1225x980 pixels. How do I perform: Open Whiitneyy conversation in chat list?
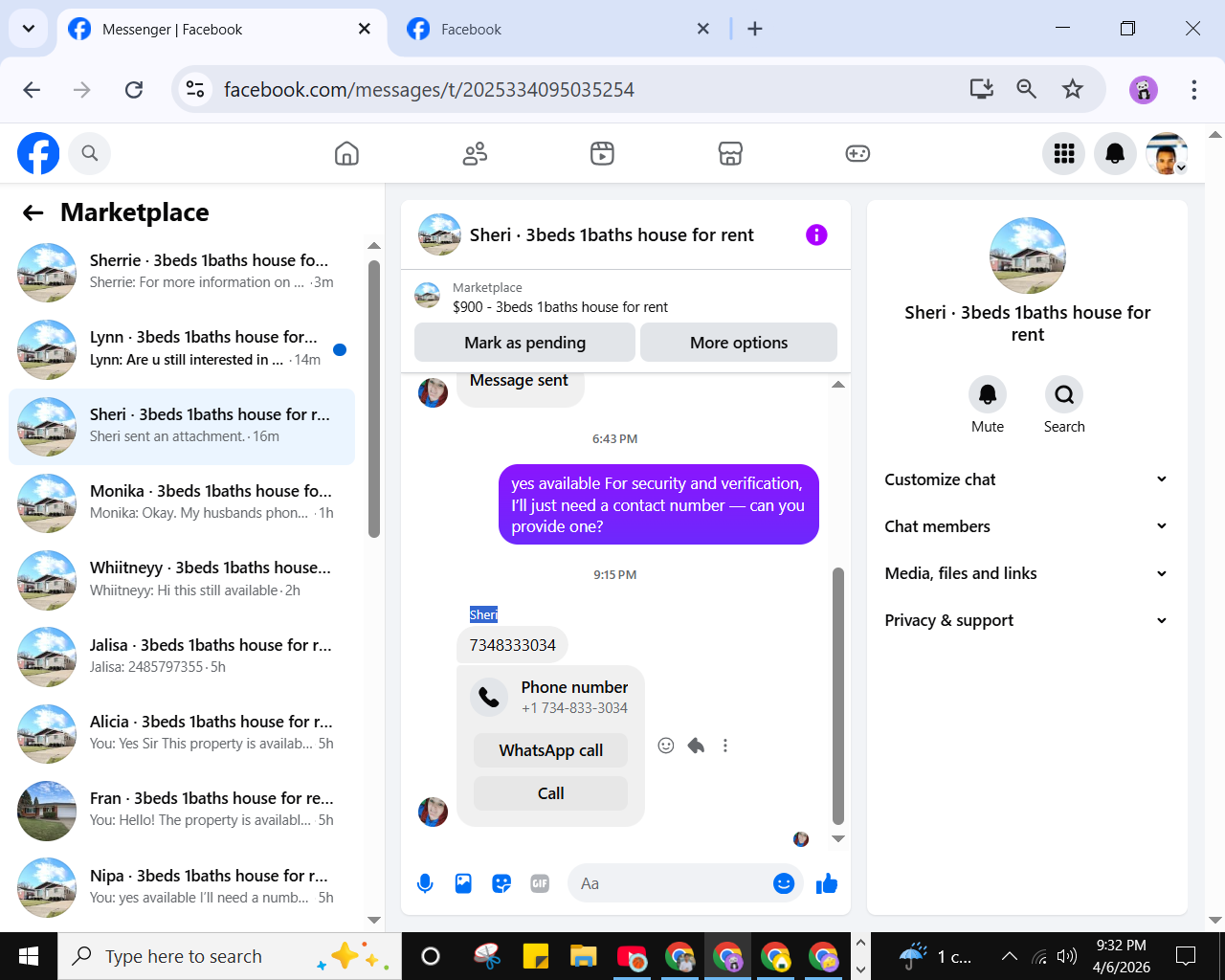pos(182,579)
